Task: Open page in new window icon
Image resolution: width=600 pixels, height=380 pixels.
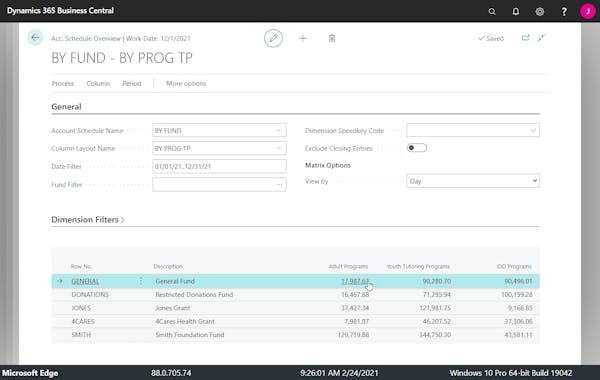Action: tap(525, 38)
